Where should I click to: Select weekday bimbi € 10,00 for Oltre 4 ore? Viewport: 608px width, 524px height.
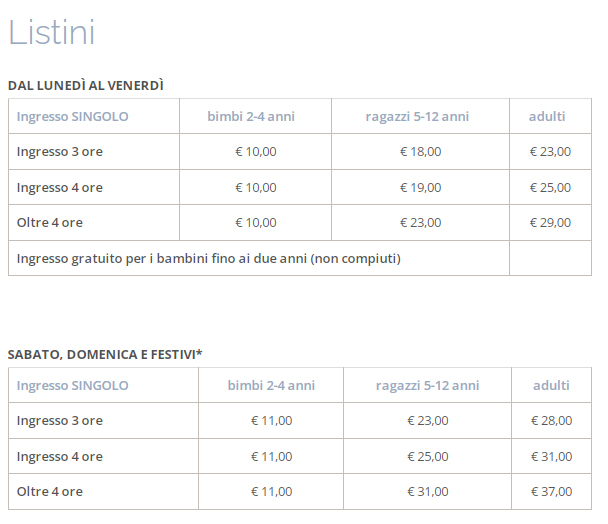click(255, 222)
